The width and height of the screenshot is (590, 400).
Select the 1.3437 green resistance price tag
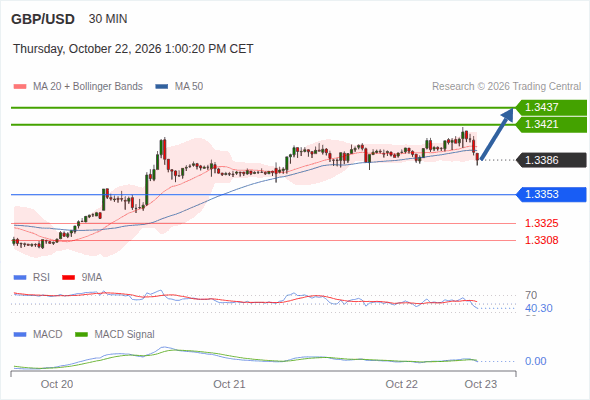(551, 108)
